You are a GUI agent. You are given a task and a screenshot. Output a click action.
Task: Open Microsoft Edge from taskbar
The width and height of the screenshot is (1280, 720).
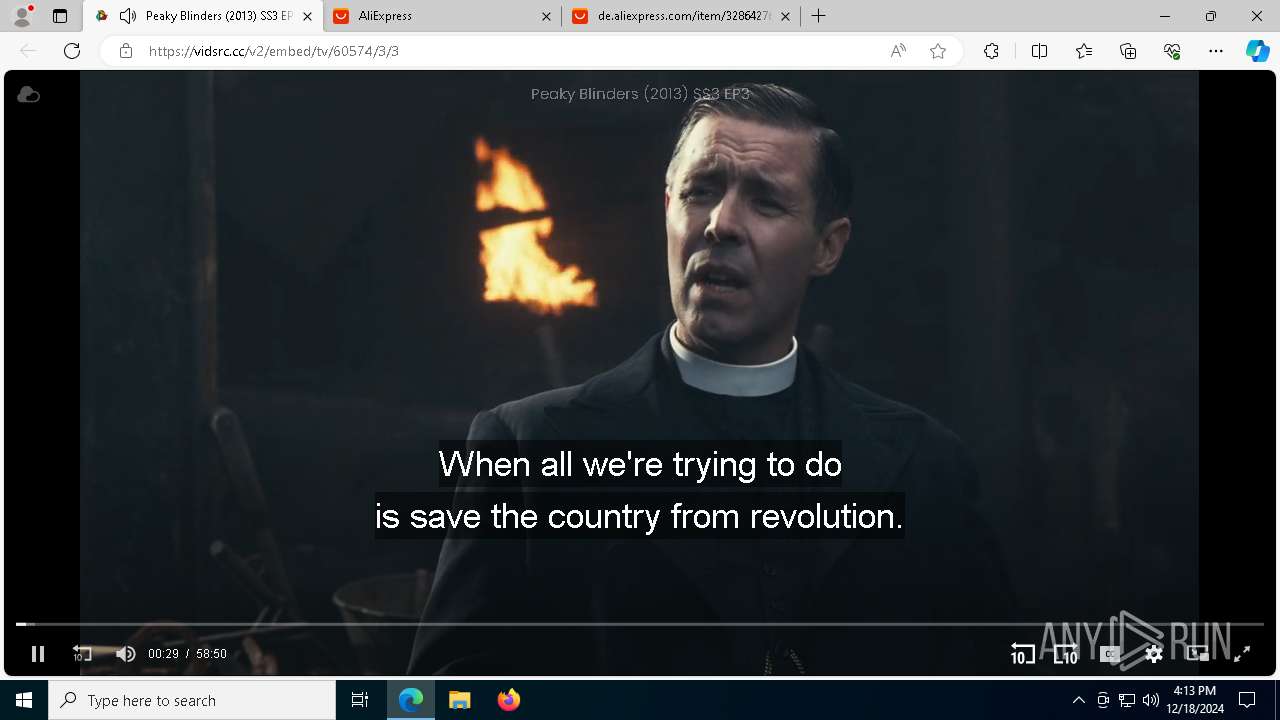(411, 700)
